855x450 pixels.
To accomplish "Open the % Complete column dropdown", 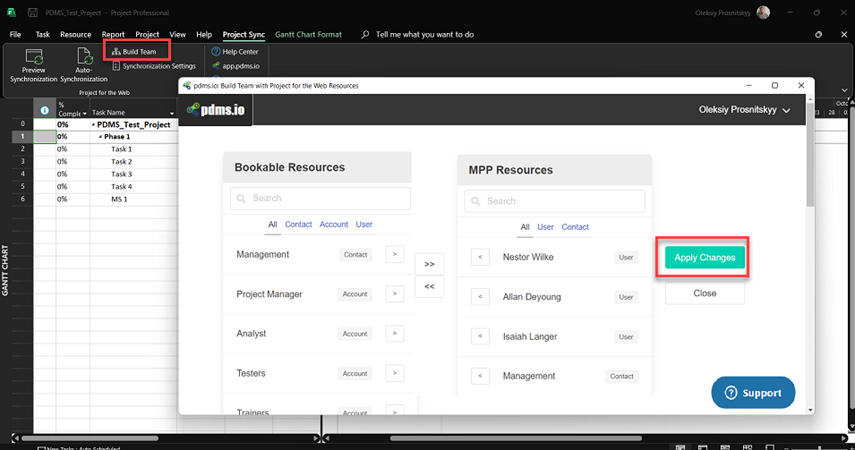I will (x=85, y=113).
